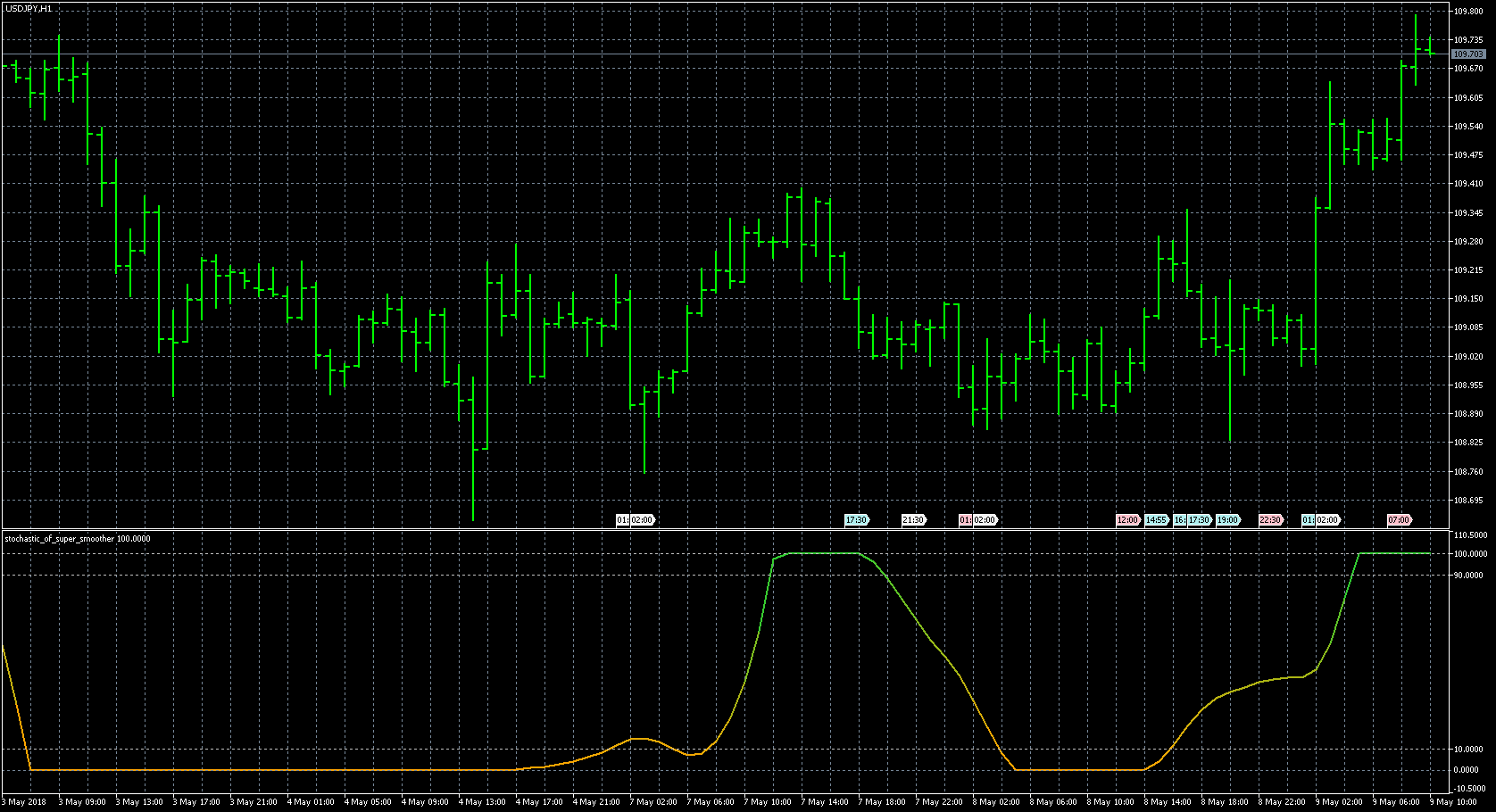Select the 17:30 marker beside 19:00

(x=1199, y=520)
